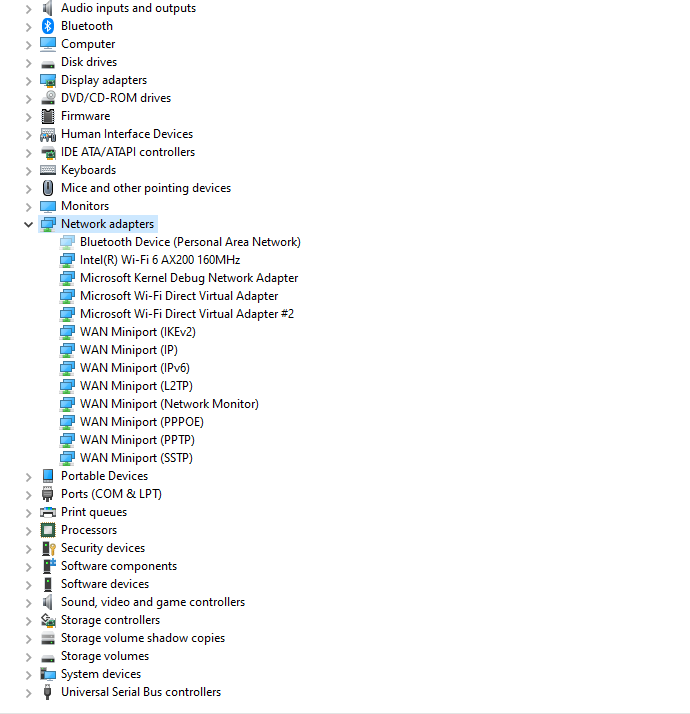This screenshot has height=714, width=690.
Task: Select the Human Interface Devices label
Action: click(x=127, y=134)
